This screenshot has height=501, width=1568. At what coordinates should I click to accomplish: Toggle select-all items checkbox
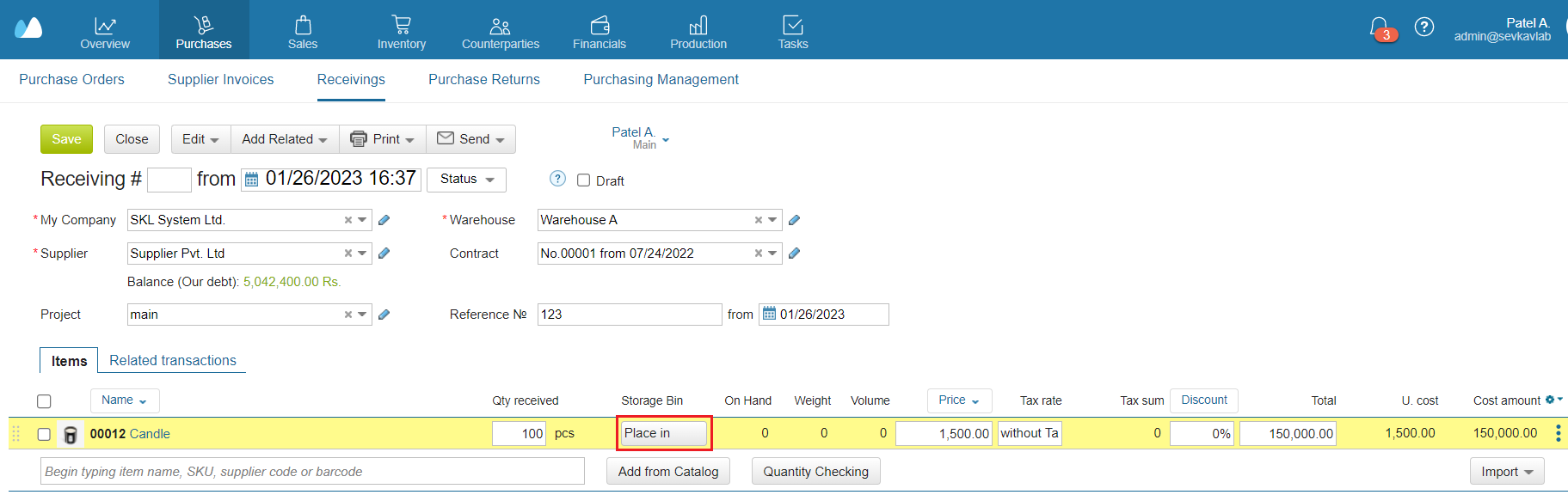tap(44, 401)
